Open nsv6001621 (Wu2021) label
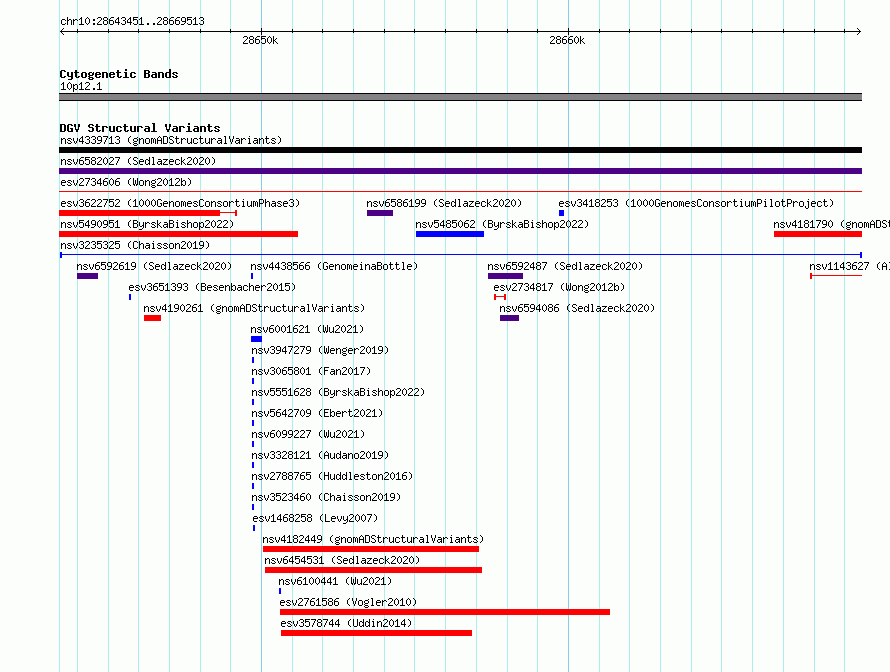The width and height of the screenshot is (890, 672). click(x=307, y=329)
